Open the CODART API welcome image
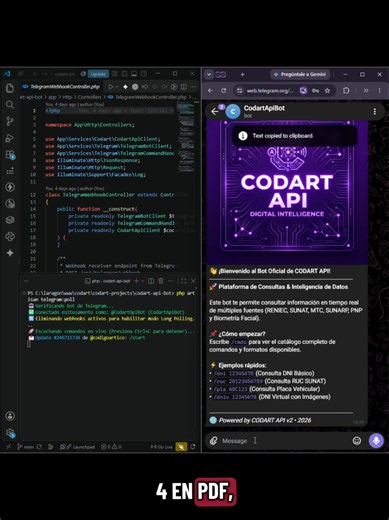The height and width of the screenshot is (520, 389). click(x=287, y=192)
